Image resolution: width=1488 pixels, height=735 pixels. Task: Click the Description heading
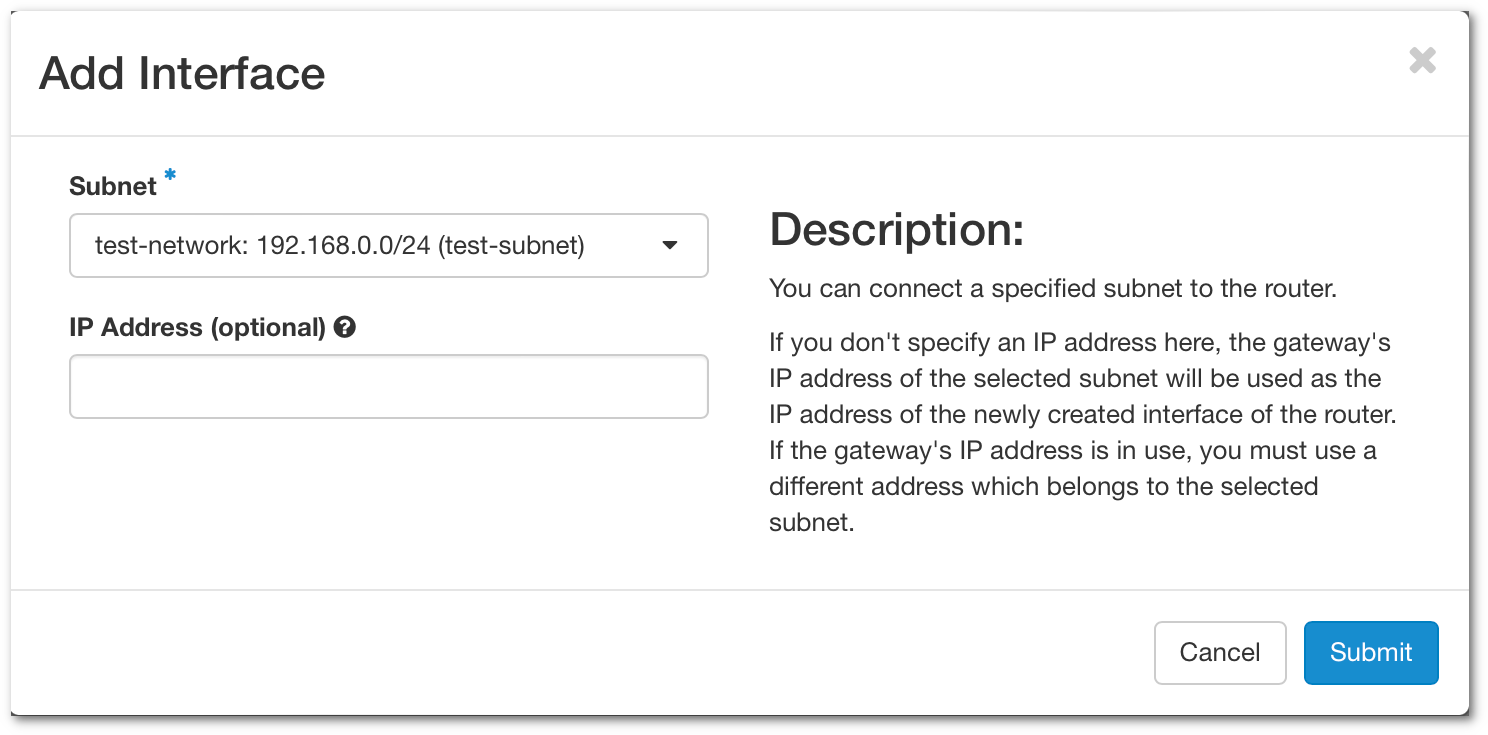[x=896, y=230]
